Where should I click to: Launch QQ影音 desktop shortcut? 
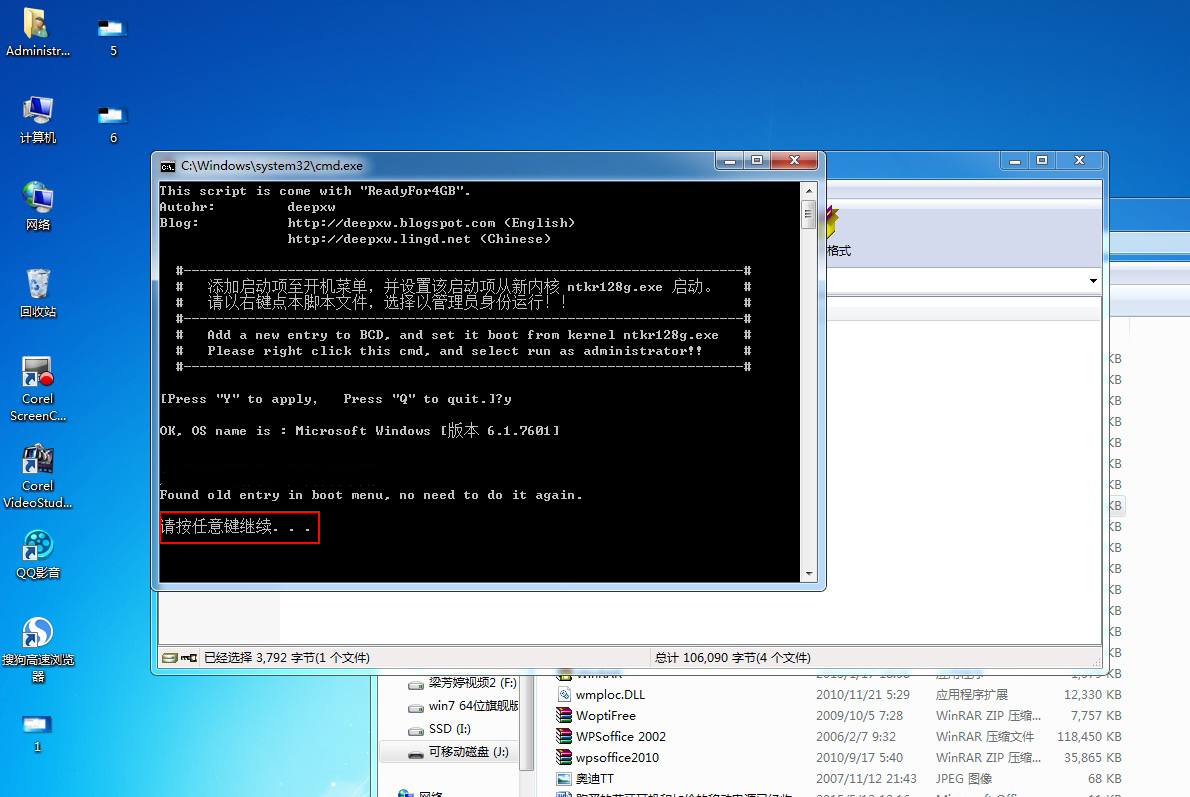point(37,555)
